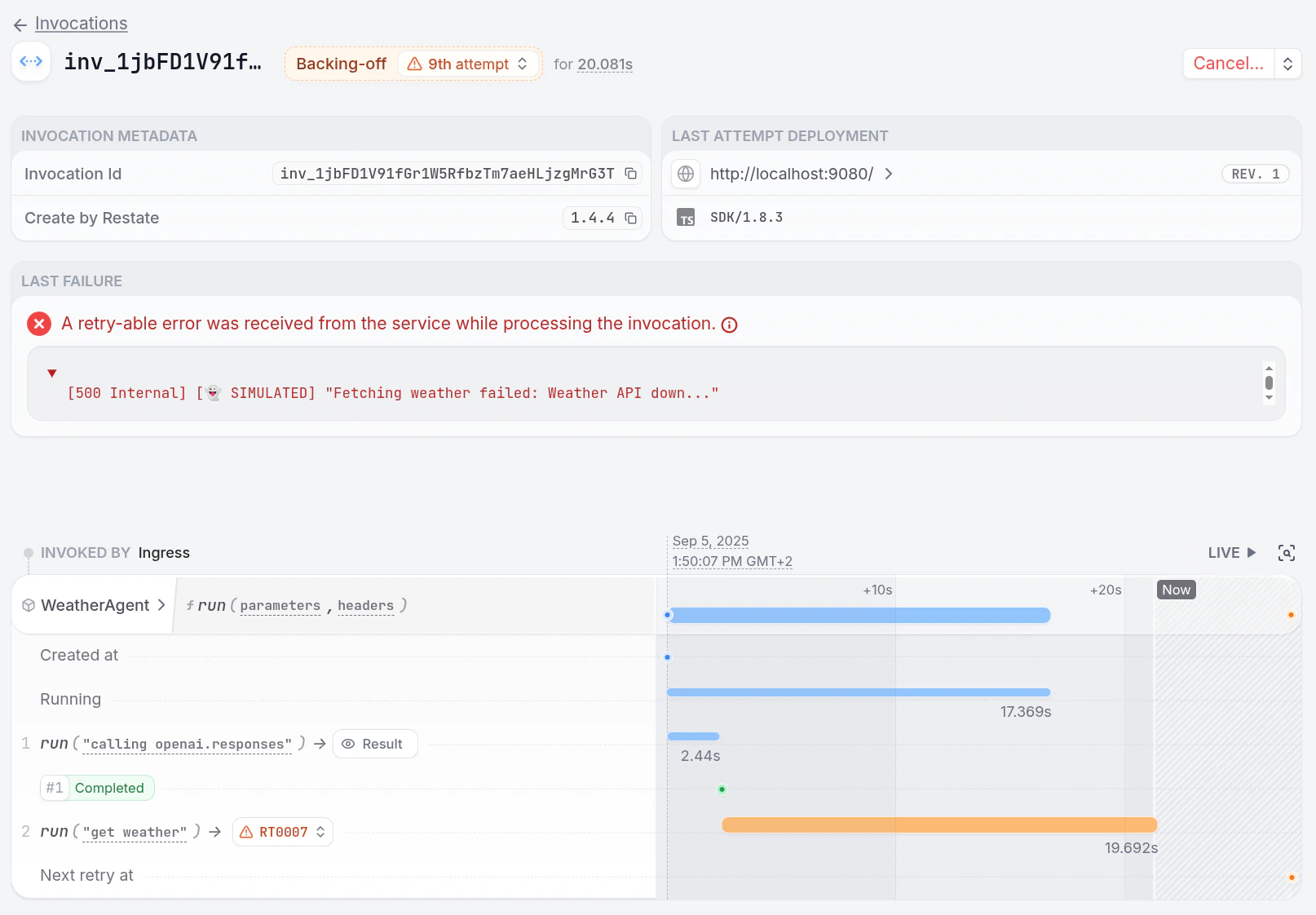
Task: Expand the RT0007 error dropdown
Action: [283, 832]
